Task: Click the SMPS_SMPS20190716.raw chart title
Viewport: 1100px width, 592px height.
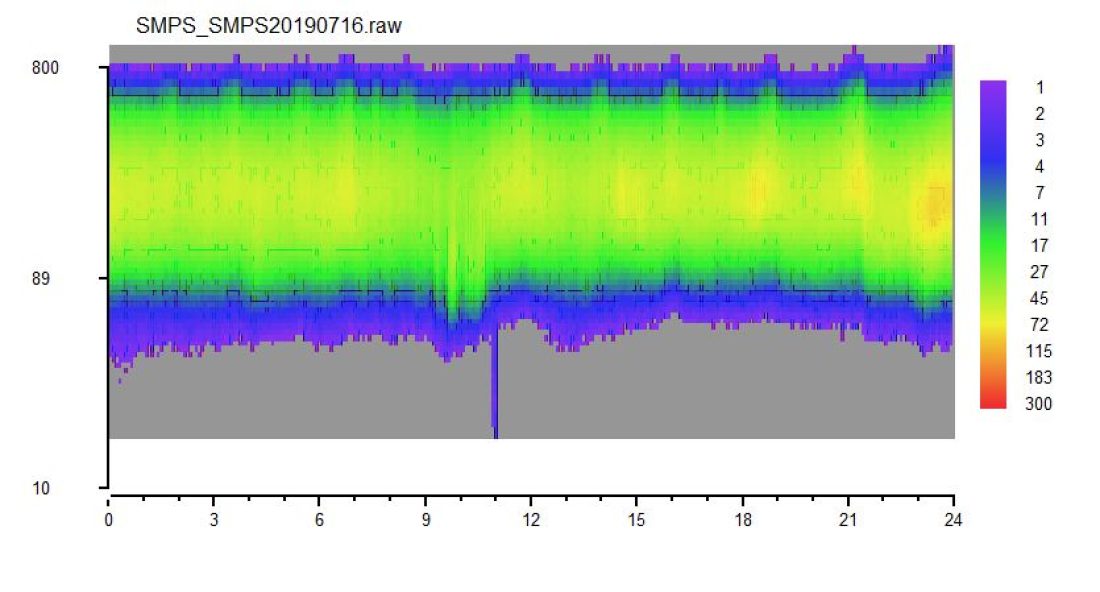Action: pos(269,26)
